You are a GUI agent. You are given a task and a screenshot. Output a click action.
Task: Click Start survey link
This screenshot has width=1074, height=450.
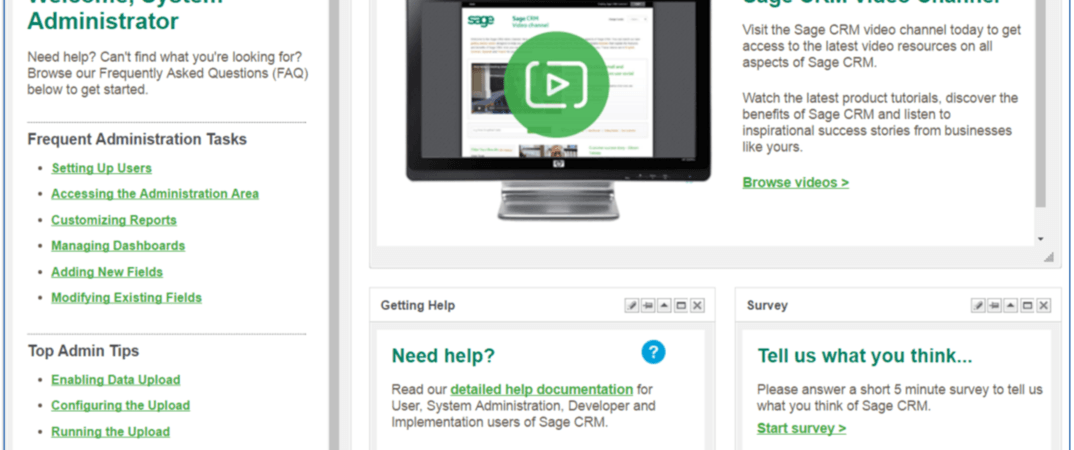tap(801, 428)
